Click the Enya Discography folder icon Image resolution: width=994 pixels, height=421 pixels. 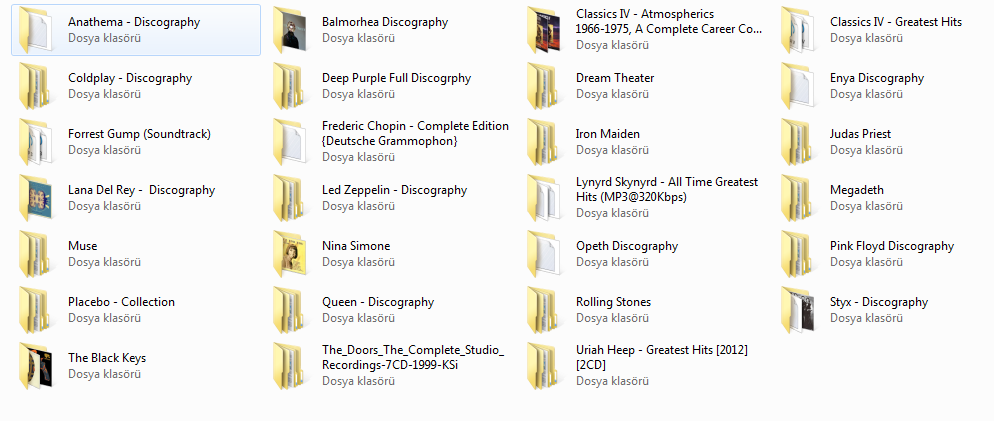coord(799,86)
